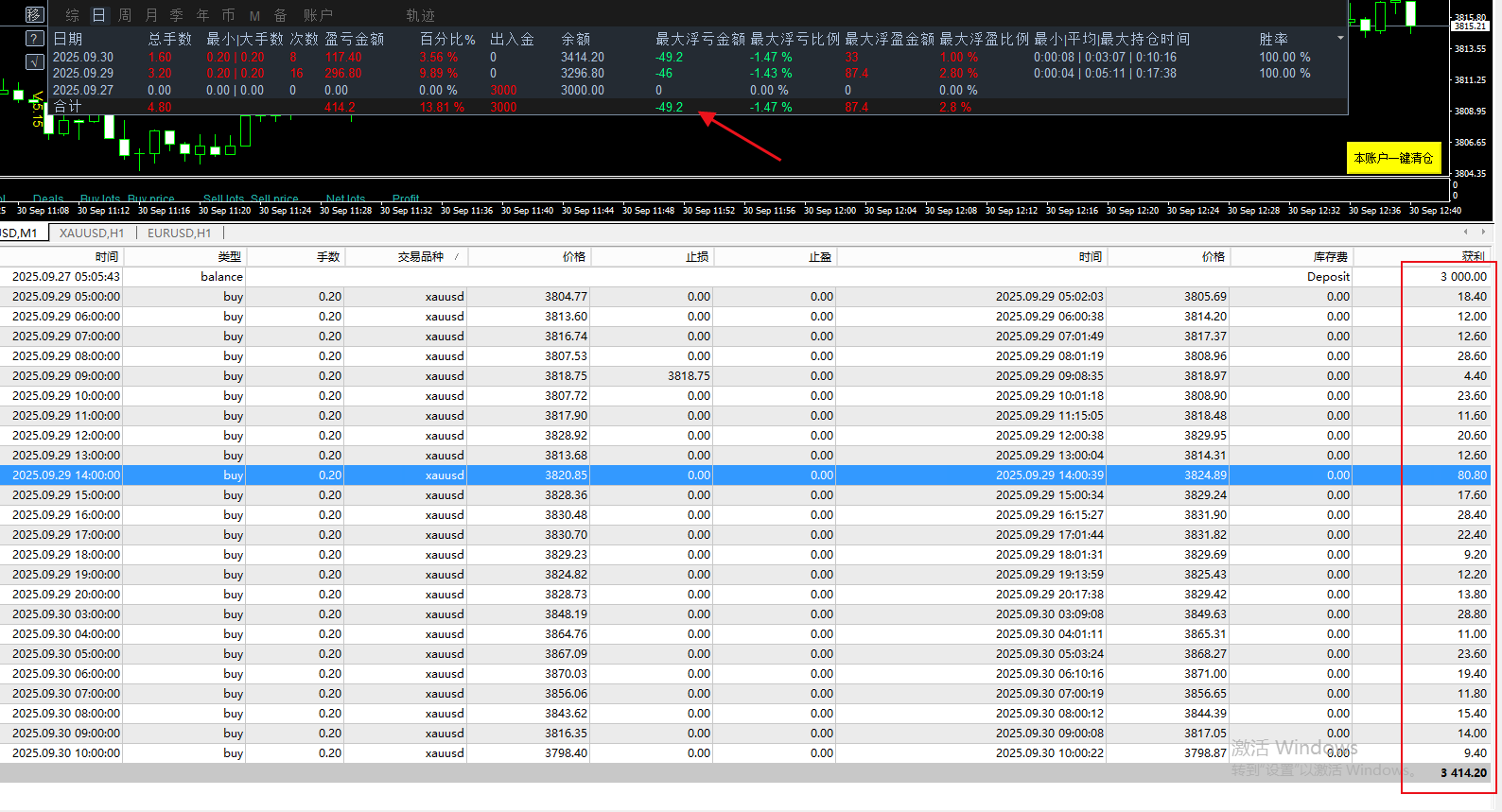Image resolution: width=1502 pixels, height=812 pixels.
Task: Switch to the 周 weekly statistics tab
Action: point(125,15)
